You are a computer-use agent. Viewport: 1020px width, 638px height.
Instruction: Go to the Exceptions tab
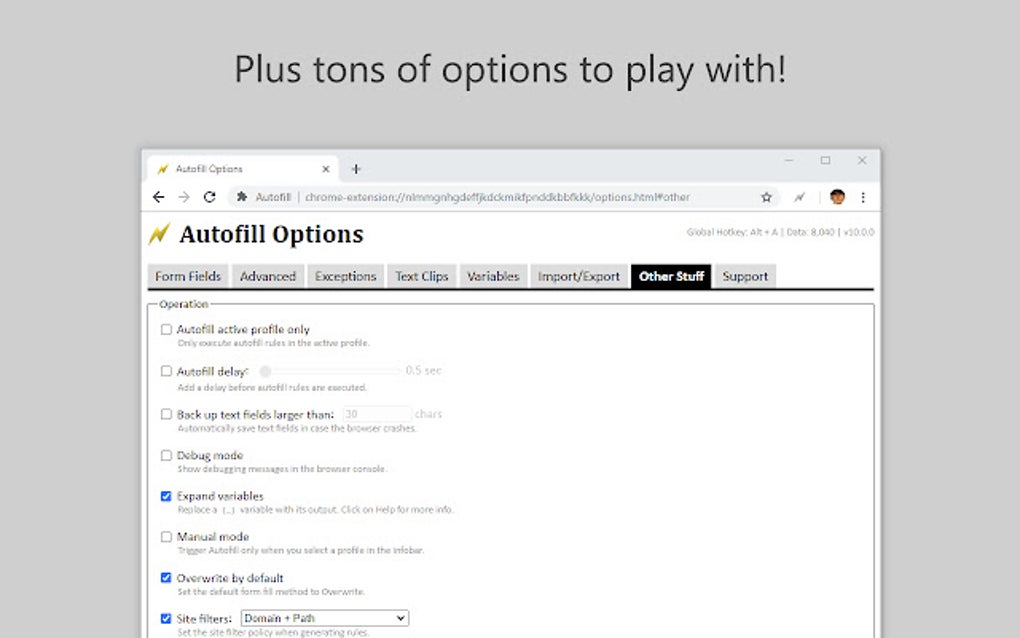click(345, 276)
